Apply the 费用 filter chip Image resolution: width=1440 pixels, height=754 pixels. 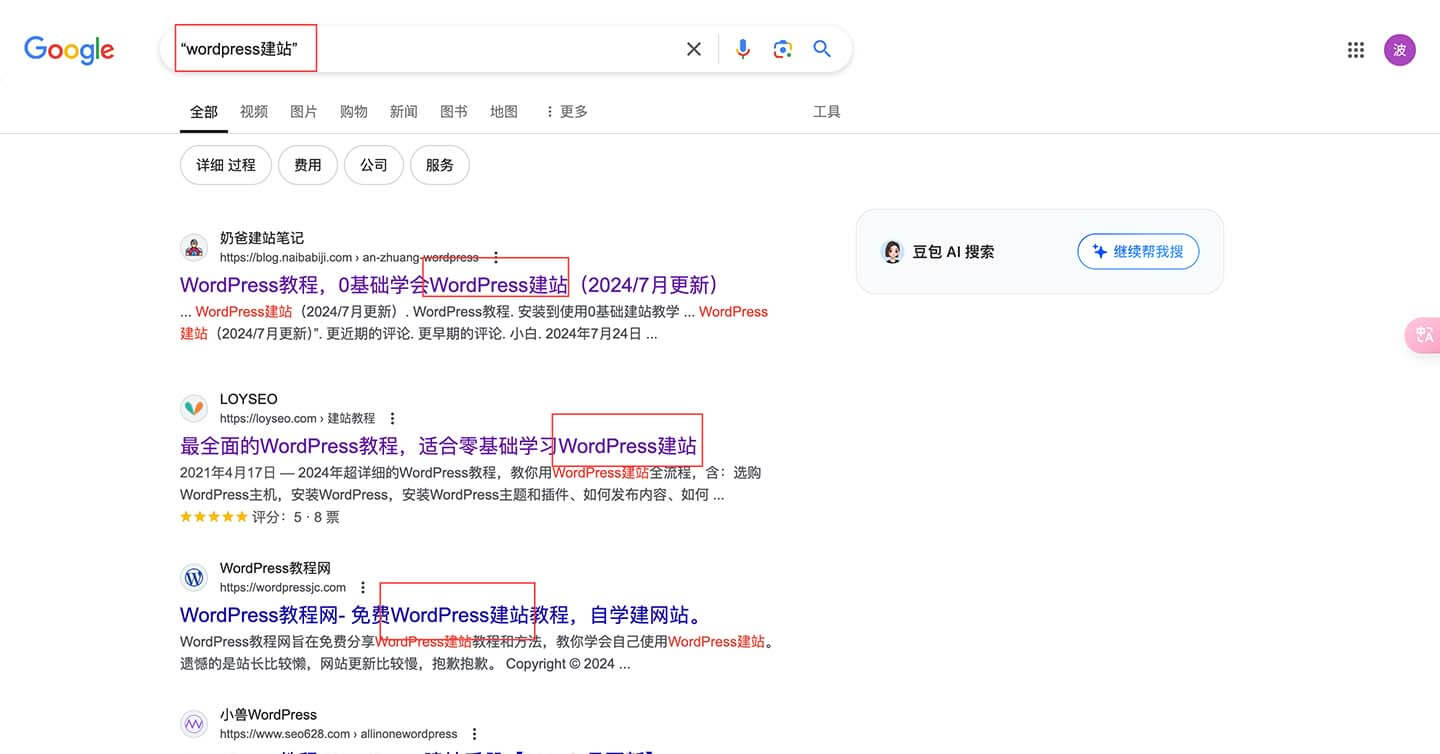tap(308, 165)
